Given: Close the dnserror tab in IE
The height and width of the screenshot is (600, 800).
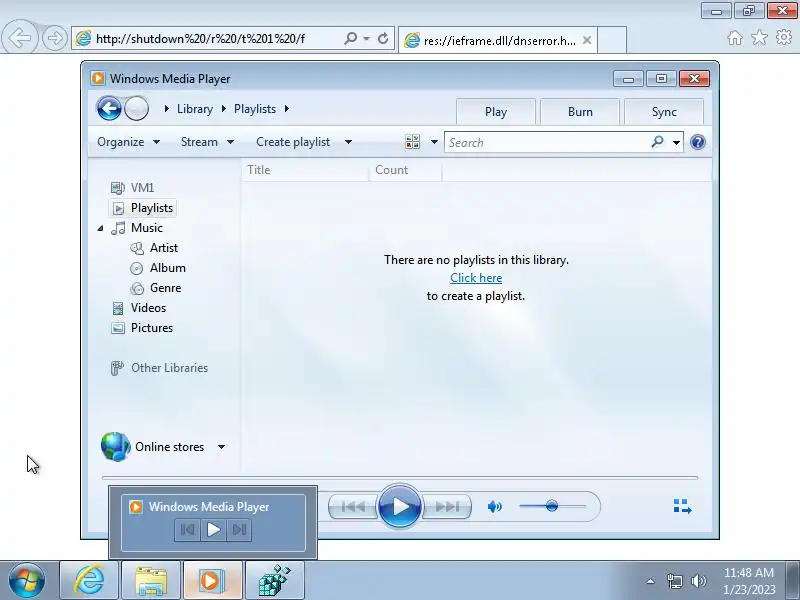Looking at the screenshot, I should tap(587, 40).
